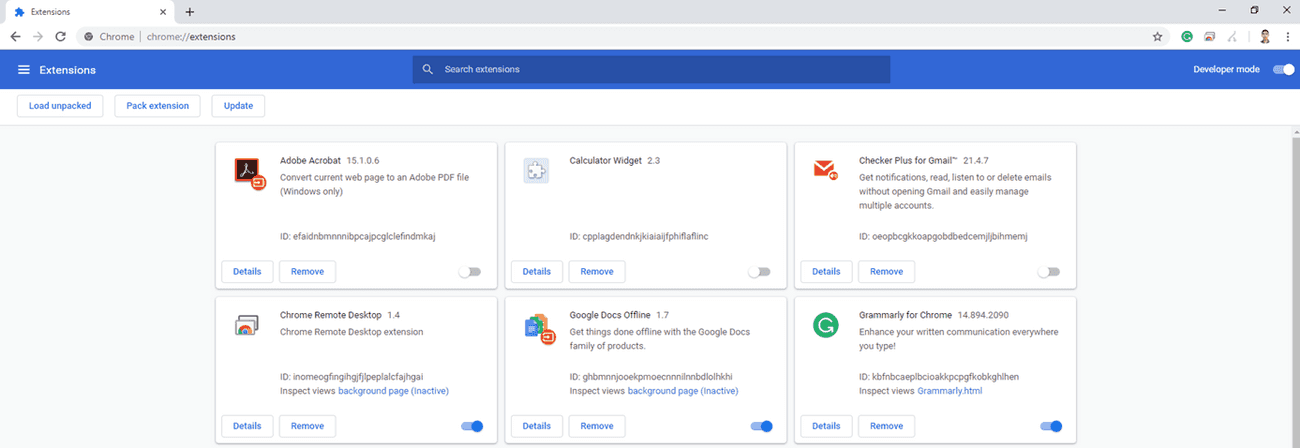Remove the Google Docs Offline extension

597,426
